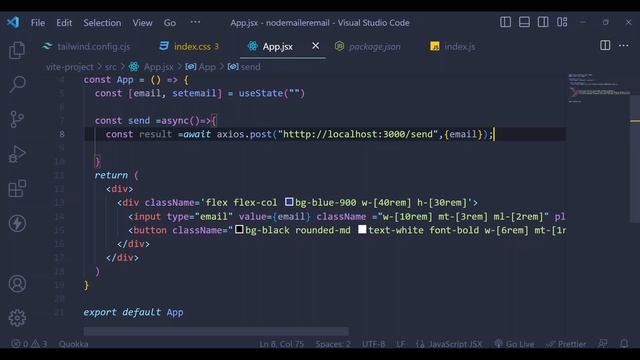Click the VS Code logo icon

[13, 22]
